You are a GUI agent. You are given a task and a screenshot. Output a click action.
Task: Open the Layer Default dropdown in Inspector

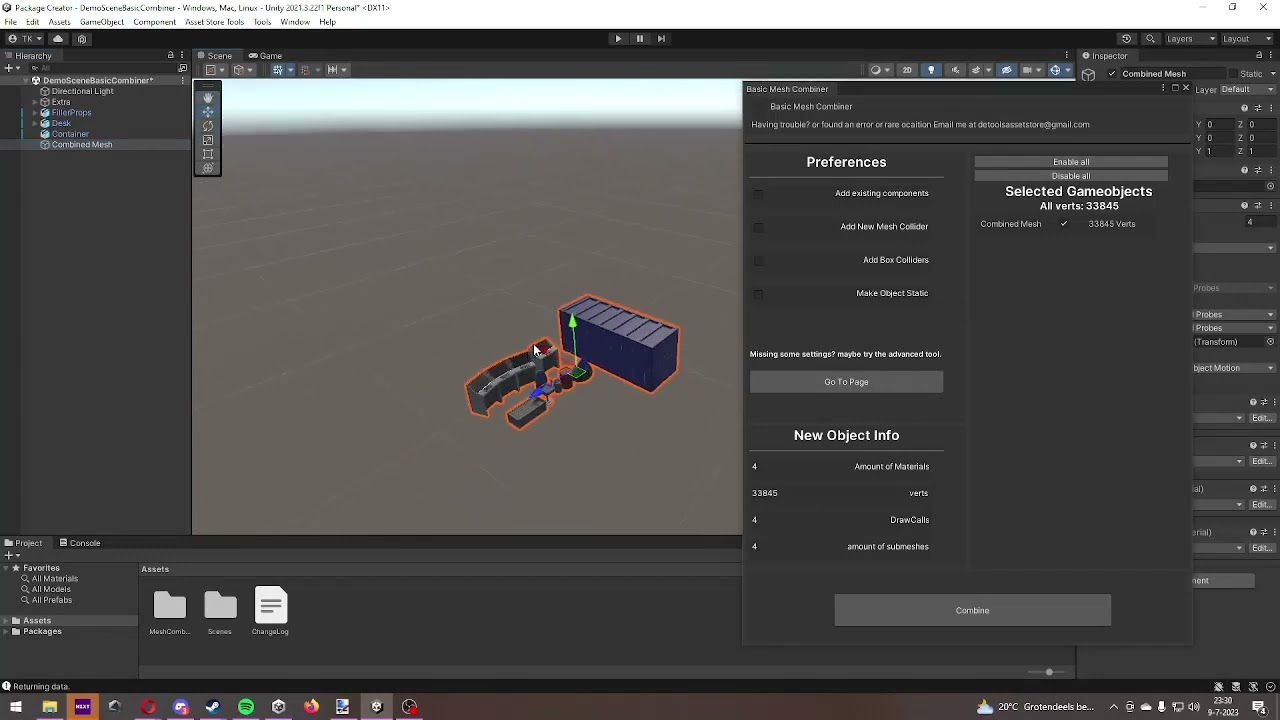pos(1247,89)
